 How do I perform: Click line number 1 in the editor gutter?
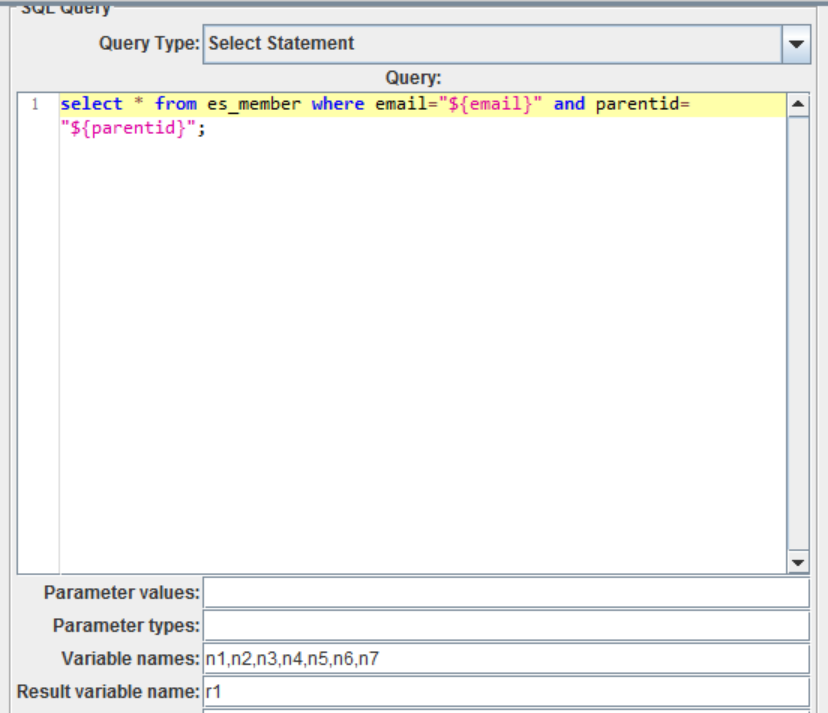[x=35, y=104]
